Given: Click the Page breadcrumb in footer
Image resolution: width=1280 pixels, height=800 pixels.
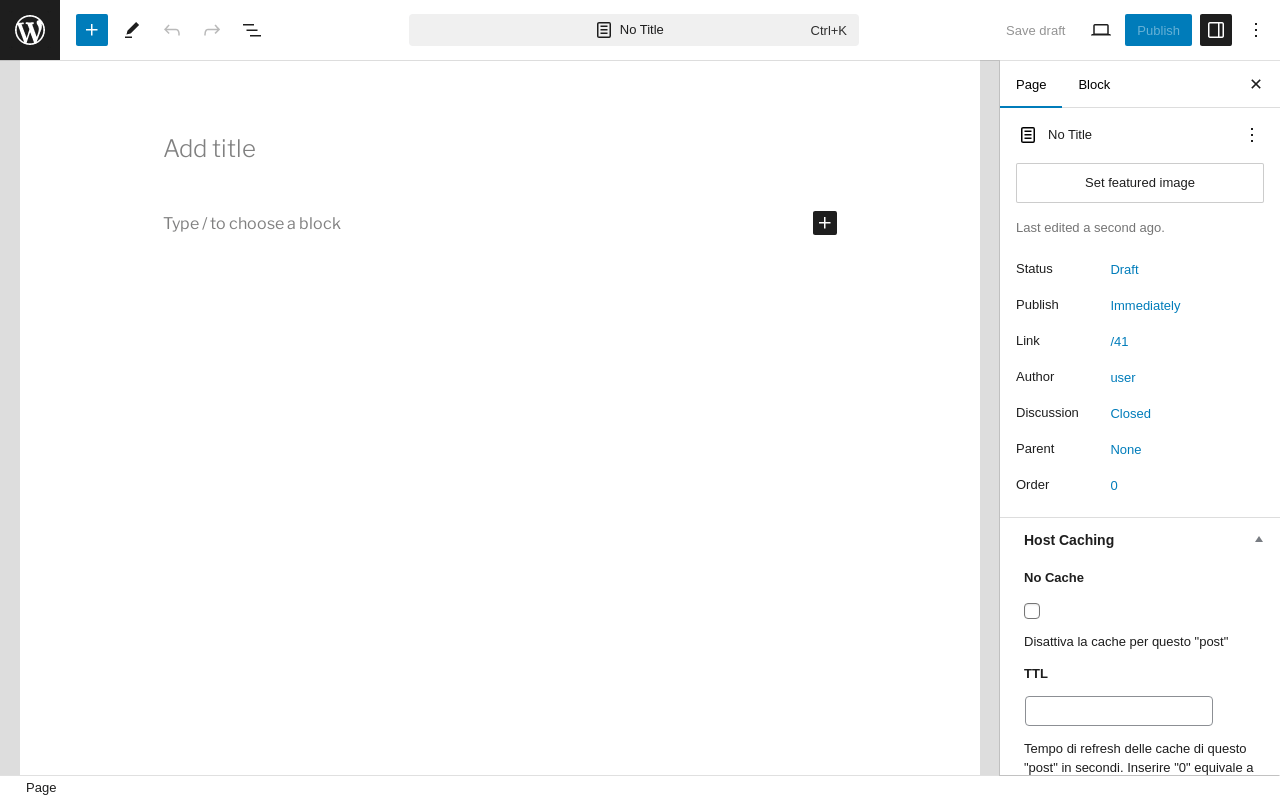Looking at the screenshot, I should pos(41,788).
